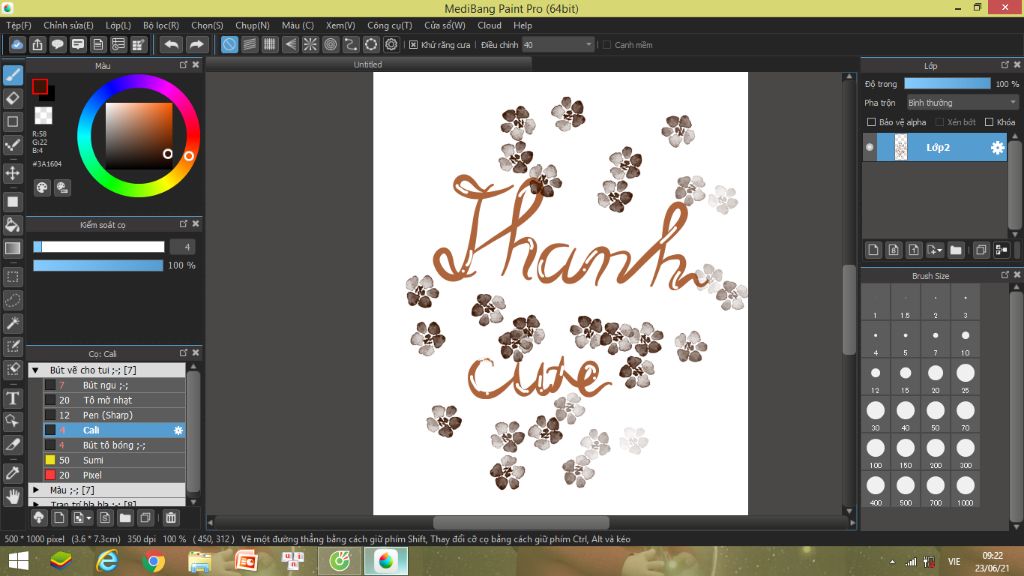Toggle Canh mềm checkbox

(x=607, y=45)
